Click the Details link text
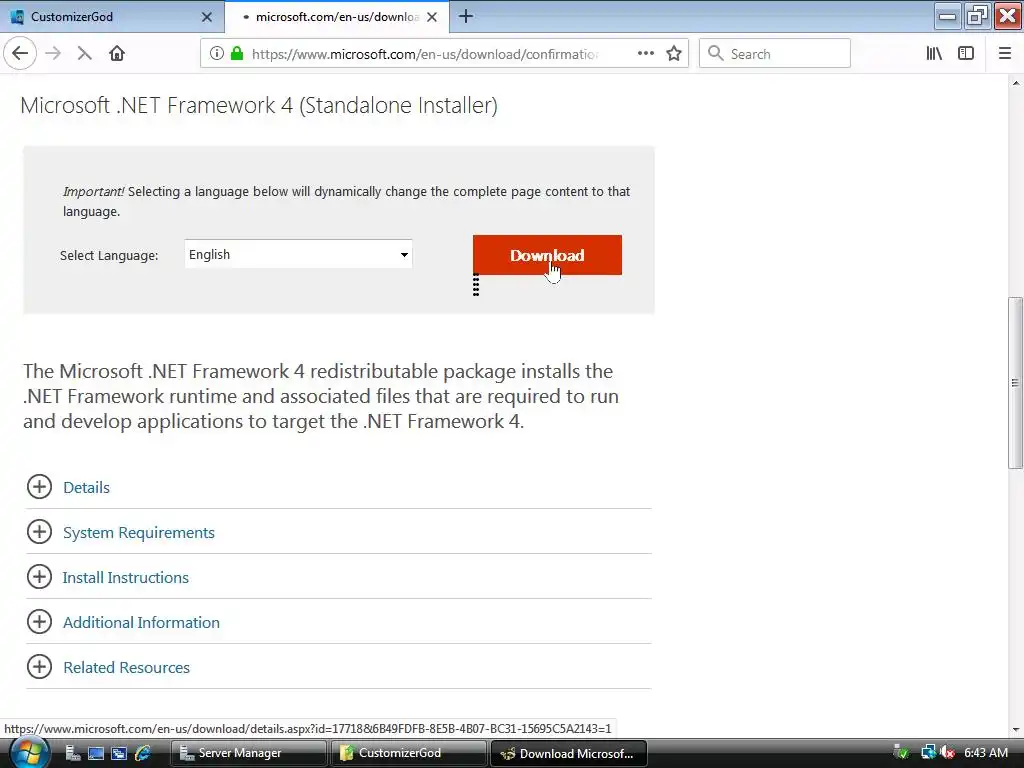The height and width of the screenshot is (768, 1024). coord(86,488)
